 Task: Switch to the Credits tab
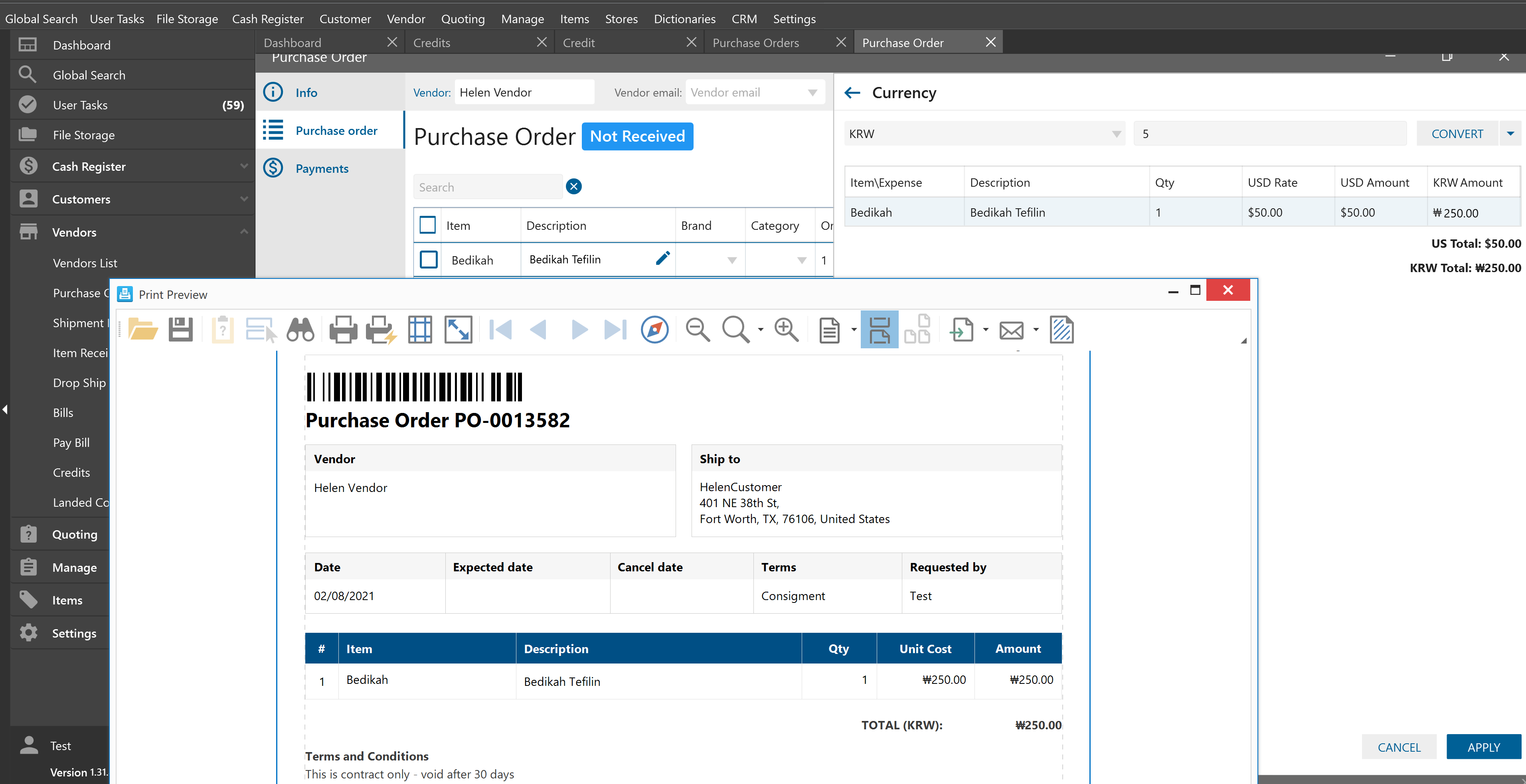pyautogui.click(x=432, y=43)
